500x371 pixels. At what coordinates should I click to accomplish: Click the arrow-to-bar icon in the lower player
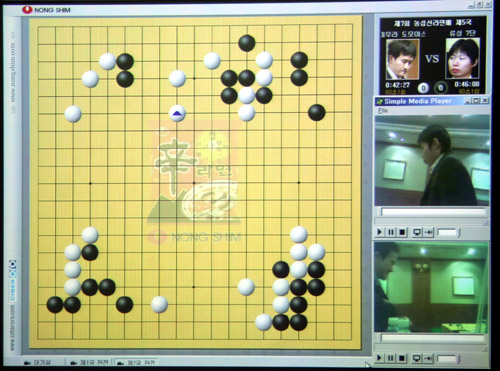click(x=428, y=358)
